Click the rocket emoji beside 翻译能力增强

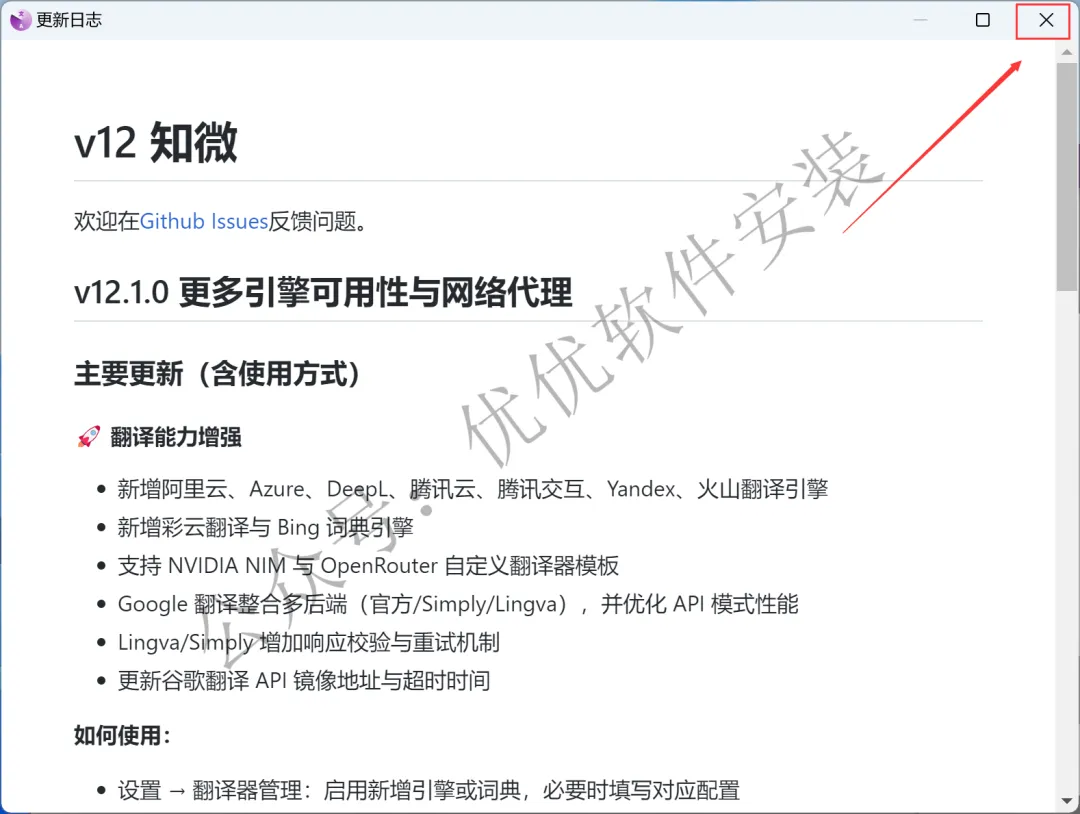88,437
